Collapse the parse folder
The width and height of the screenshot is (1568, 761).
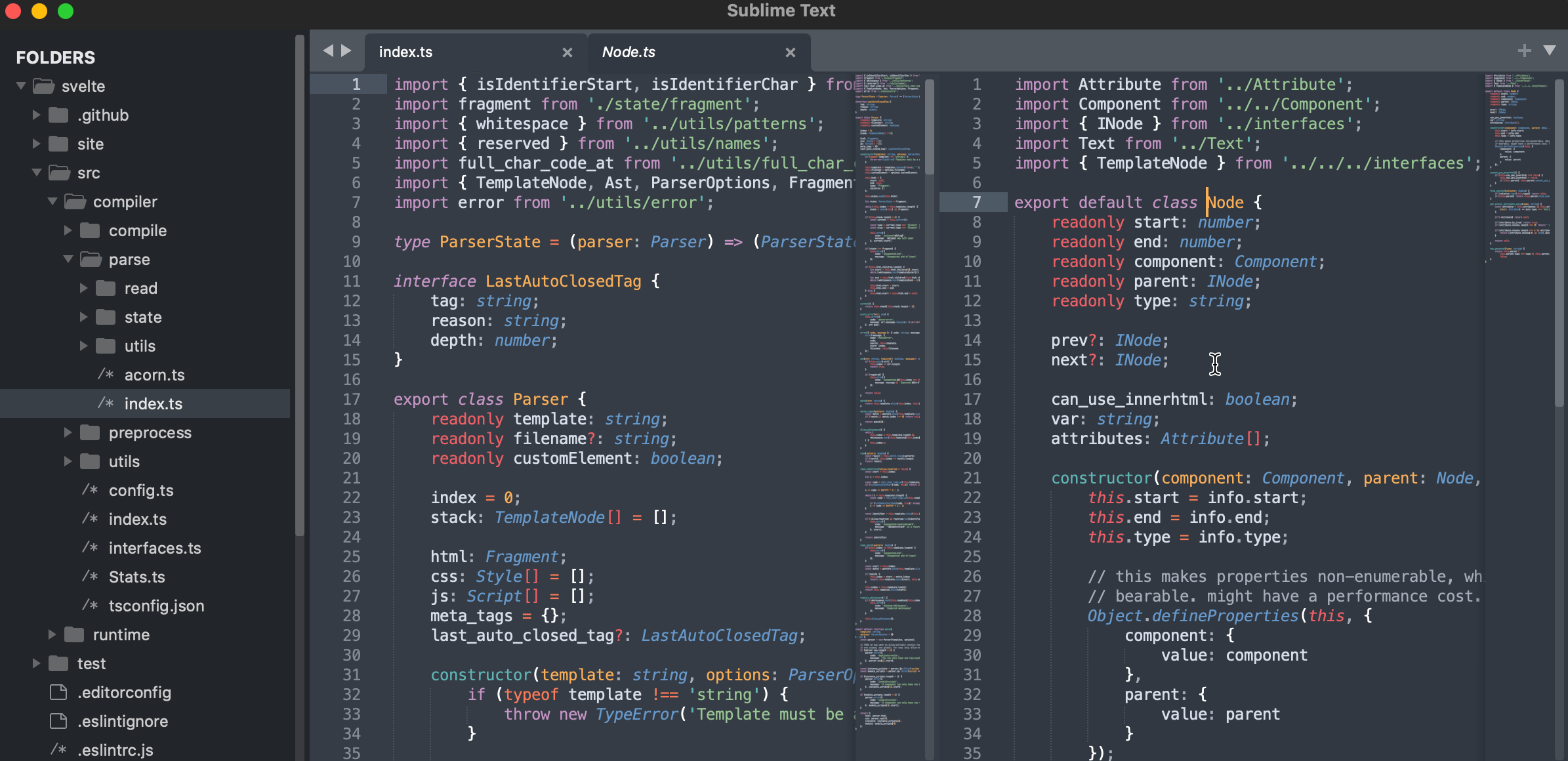click(68, 259)
